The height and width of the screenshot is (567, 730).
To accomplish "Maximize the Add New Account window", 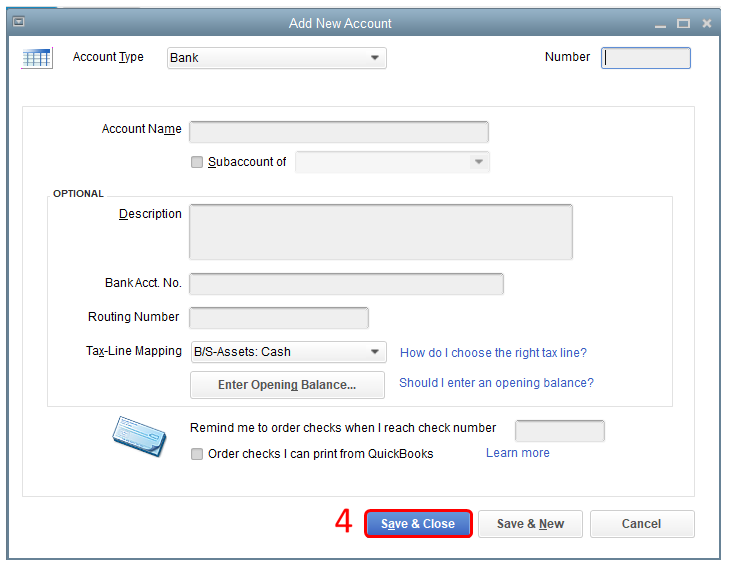I will coord(683,23).
